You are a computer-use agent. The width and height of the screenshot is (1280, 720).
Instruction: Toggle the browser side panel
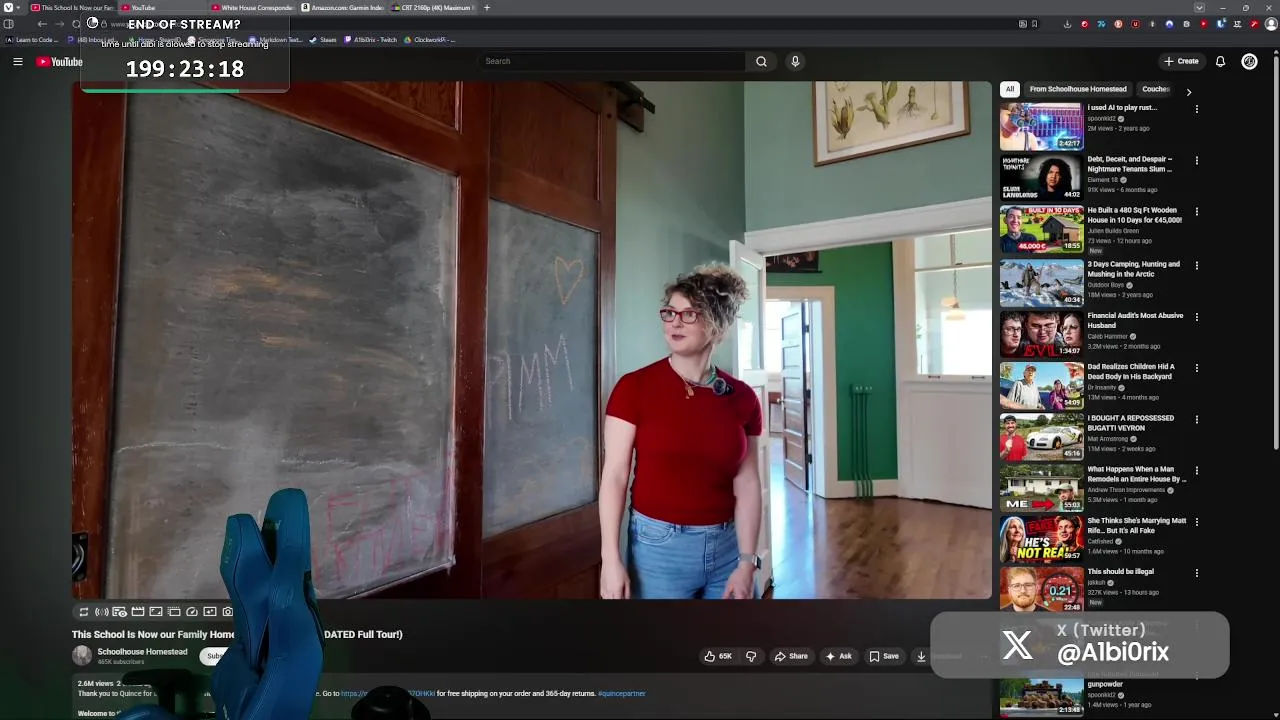coord(9,24)
